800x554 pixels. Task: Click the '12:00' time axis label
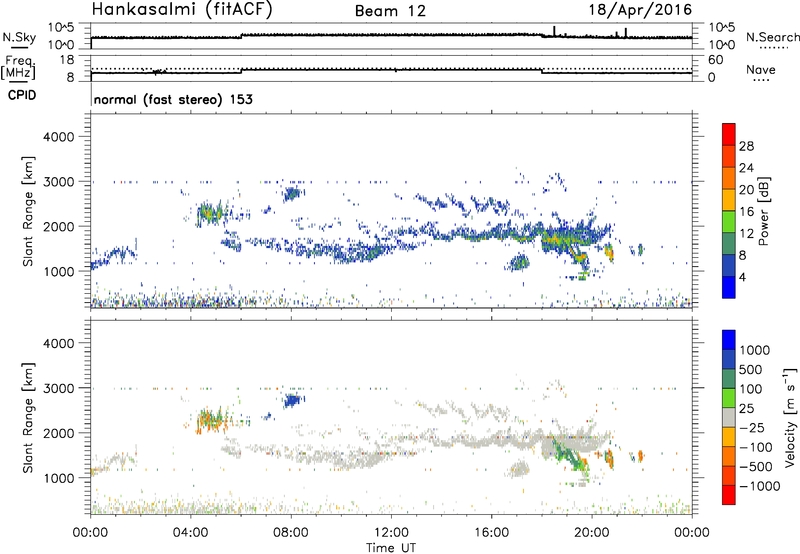[x=391, y=532]
